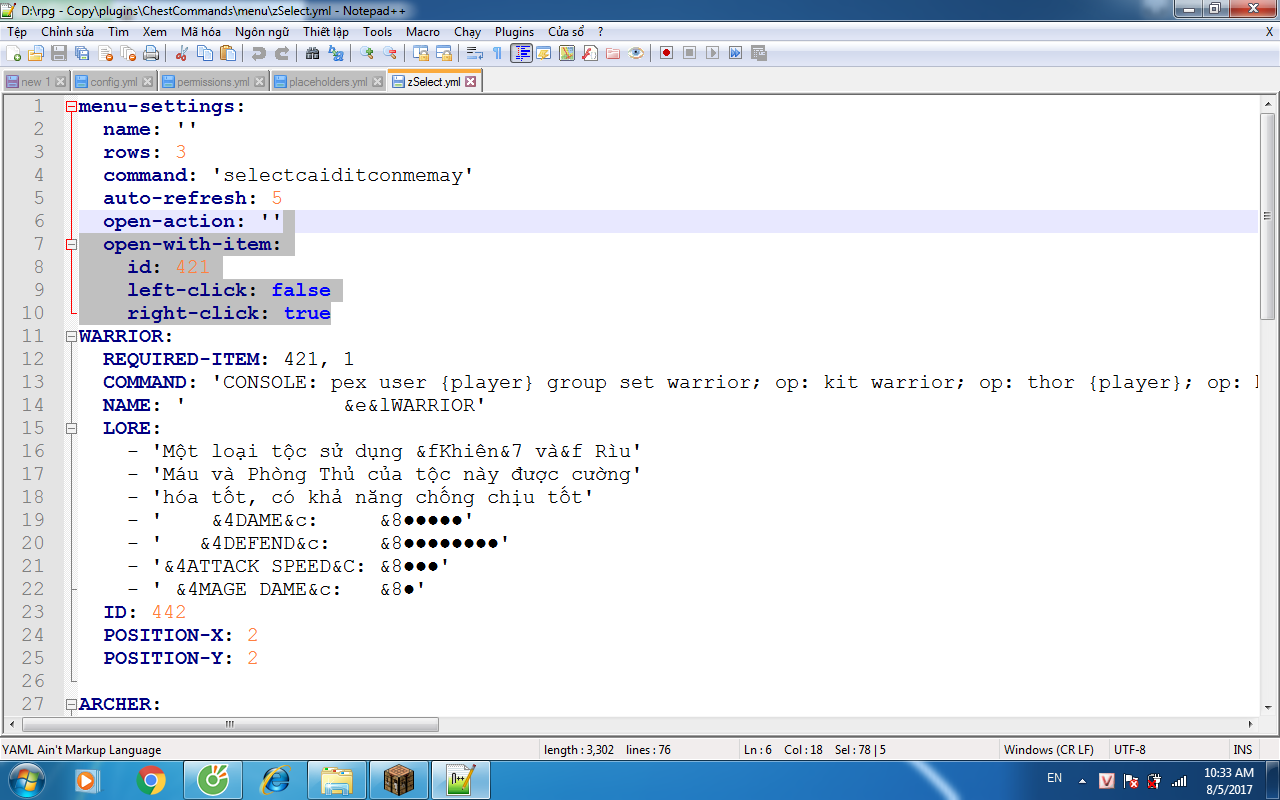Open the Folder as Workspace icon
Screen dimensions: 1280x800
613,53
